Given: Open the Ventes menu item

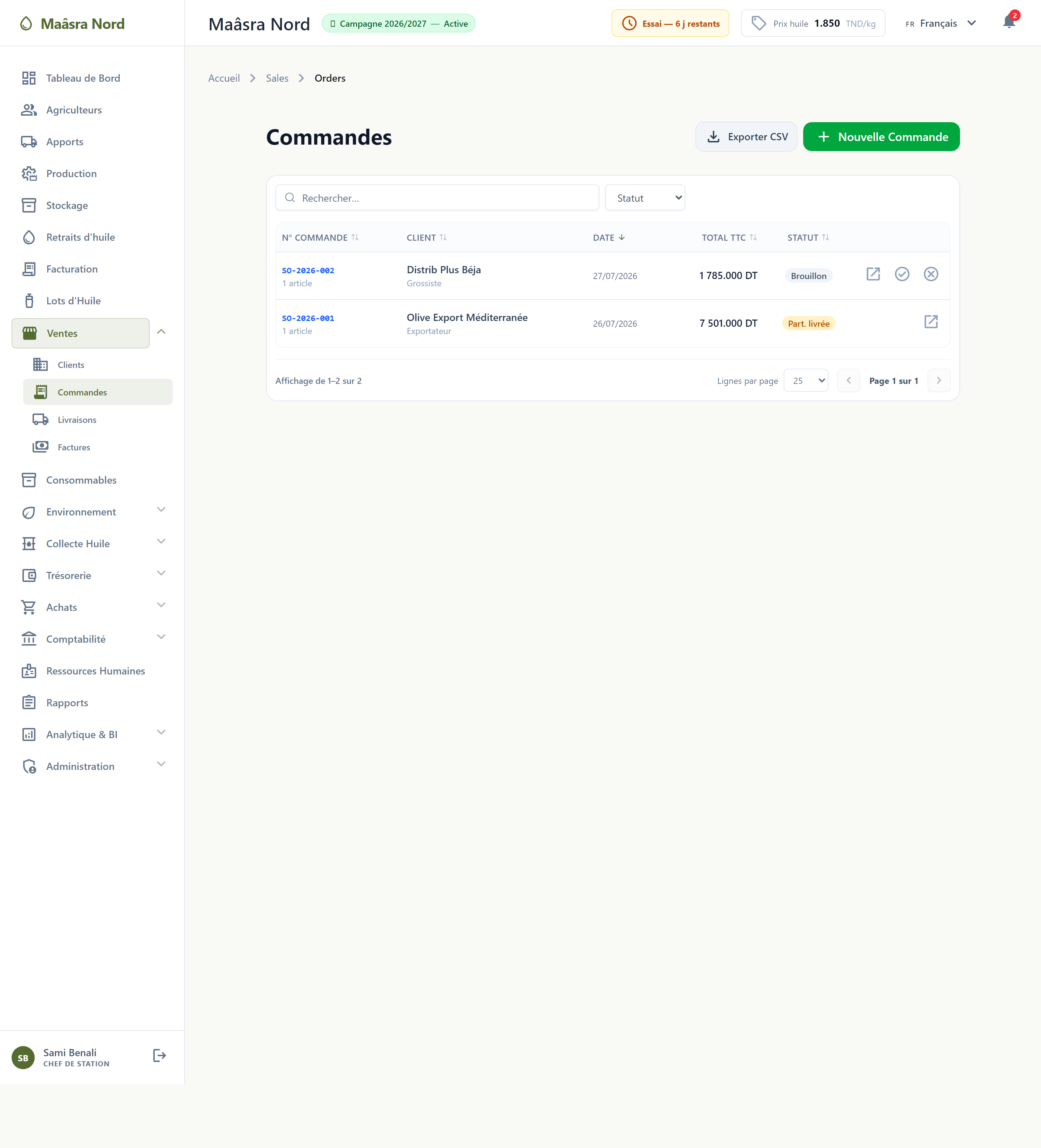Looking at the screenshot, I should (80, 333).
